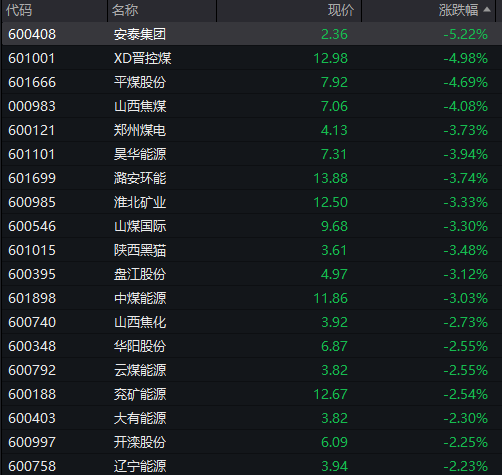Click the sort arrow next to 涨跌幅

tap(487, 10)
